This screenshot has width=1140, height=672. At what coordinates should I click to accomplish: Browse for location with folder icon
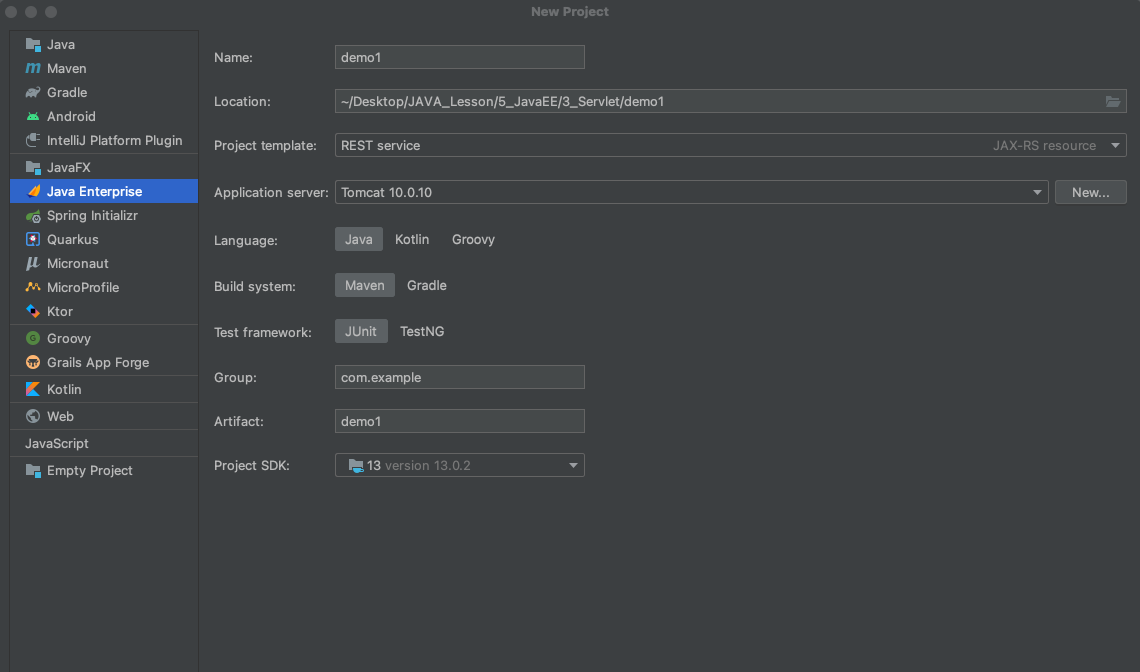[x=1112, y=101]
